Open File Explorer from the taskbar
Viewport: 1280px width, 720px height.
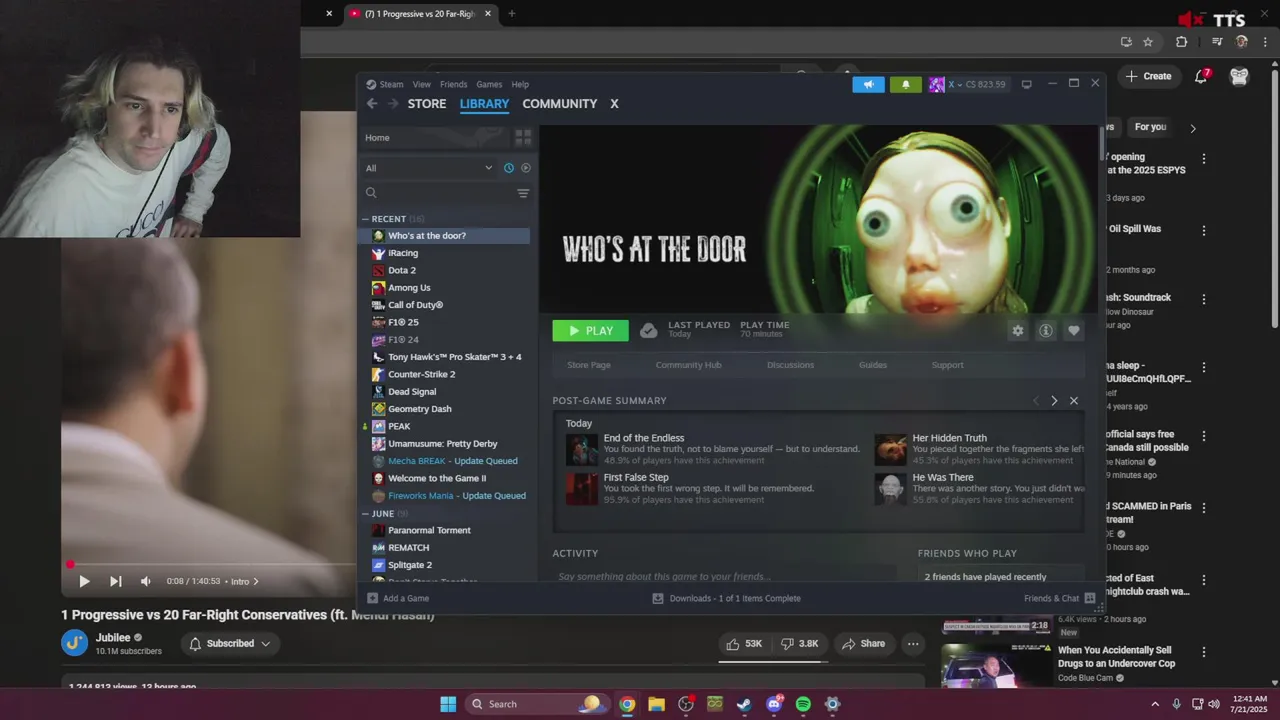click(656, 704)
